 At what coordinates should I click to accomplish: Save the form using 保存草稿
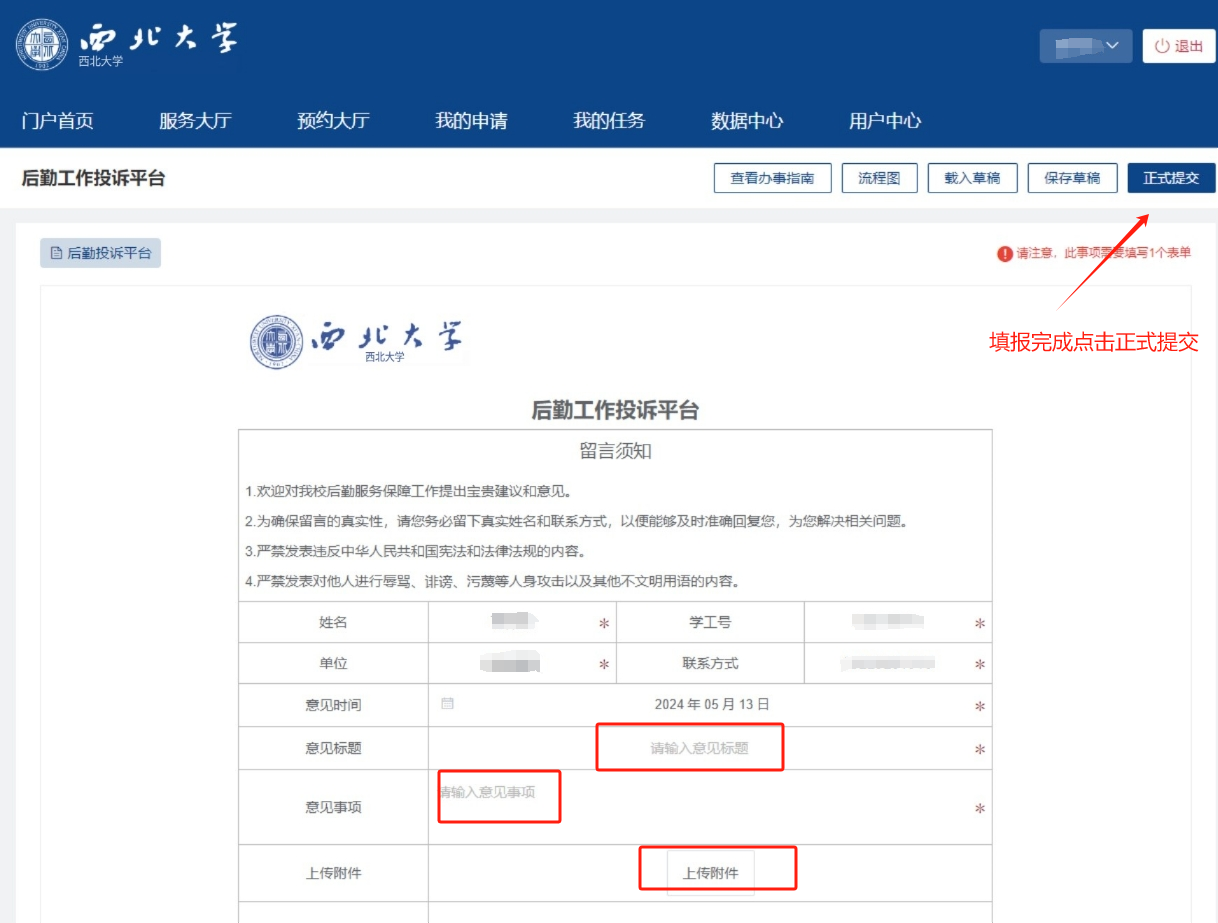[x=1072, y=178]
